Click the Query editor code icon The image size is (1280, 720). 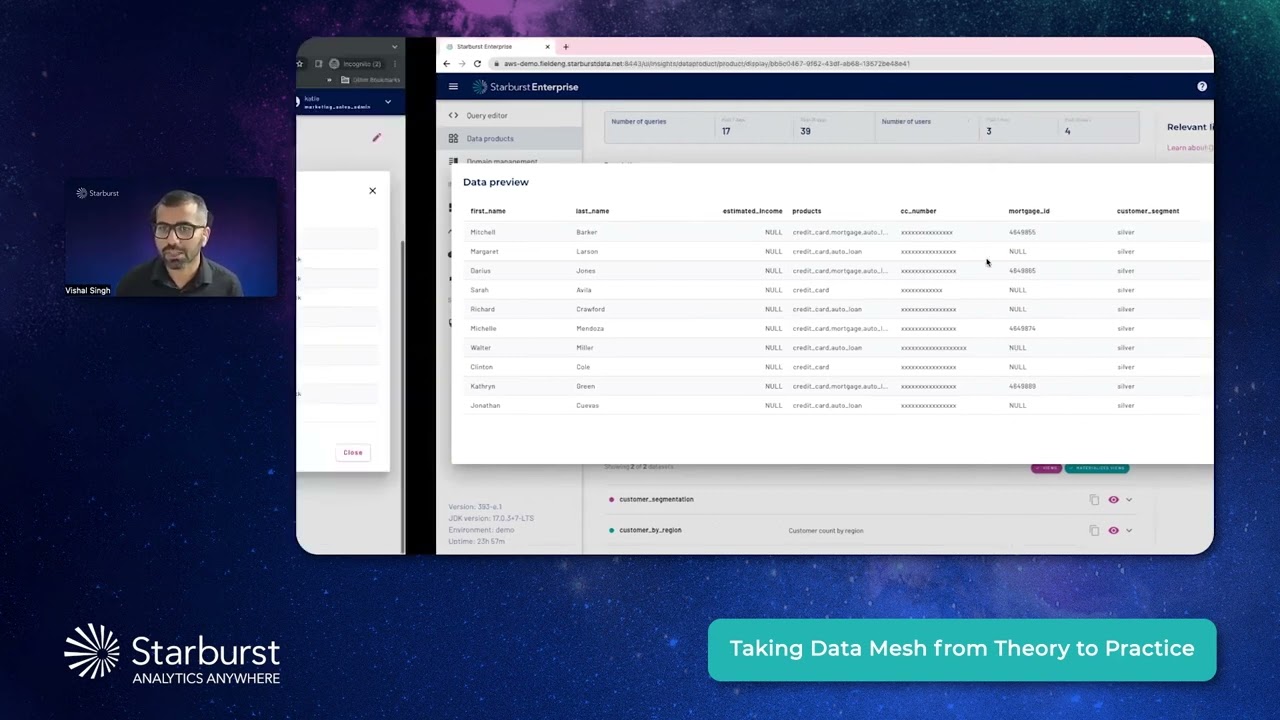(x=453, y=116)
